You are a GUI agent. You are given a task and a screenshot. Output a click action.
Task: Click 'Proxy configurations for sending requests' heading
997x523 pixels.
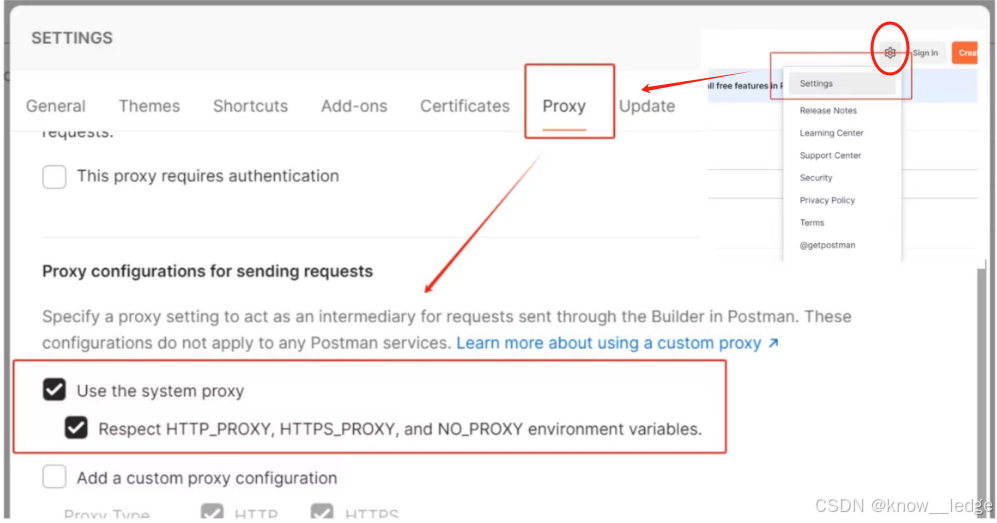click(x=207, y=271)
